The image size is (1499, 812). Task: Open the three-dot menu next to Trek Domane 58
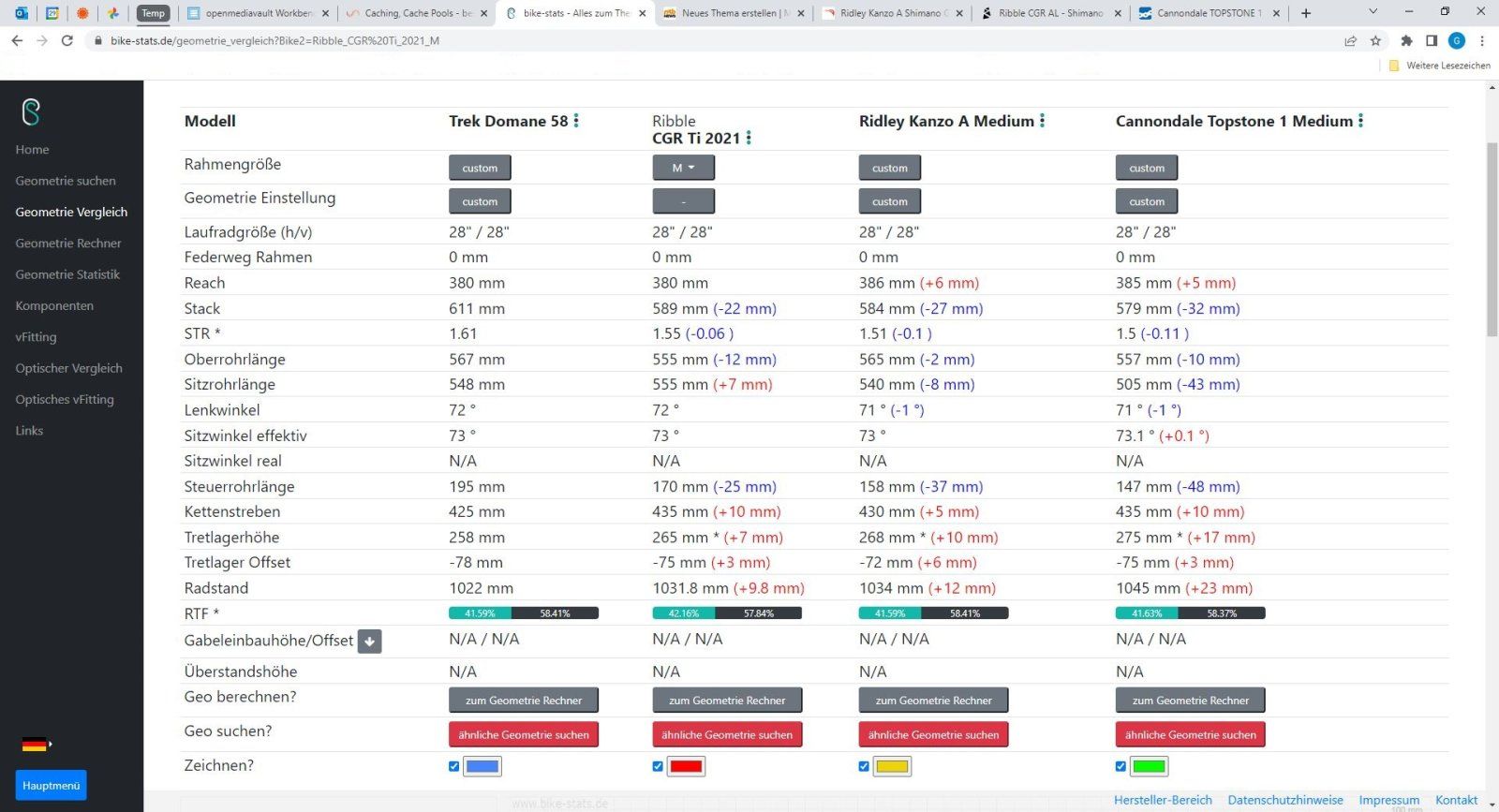tap(576, 121)
